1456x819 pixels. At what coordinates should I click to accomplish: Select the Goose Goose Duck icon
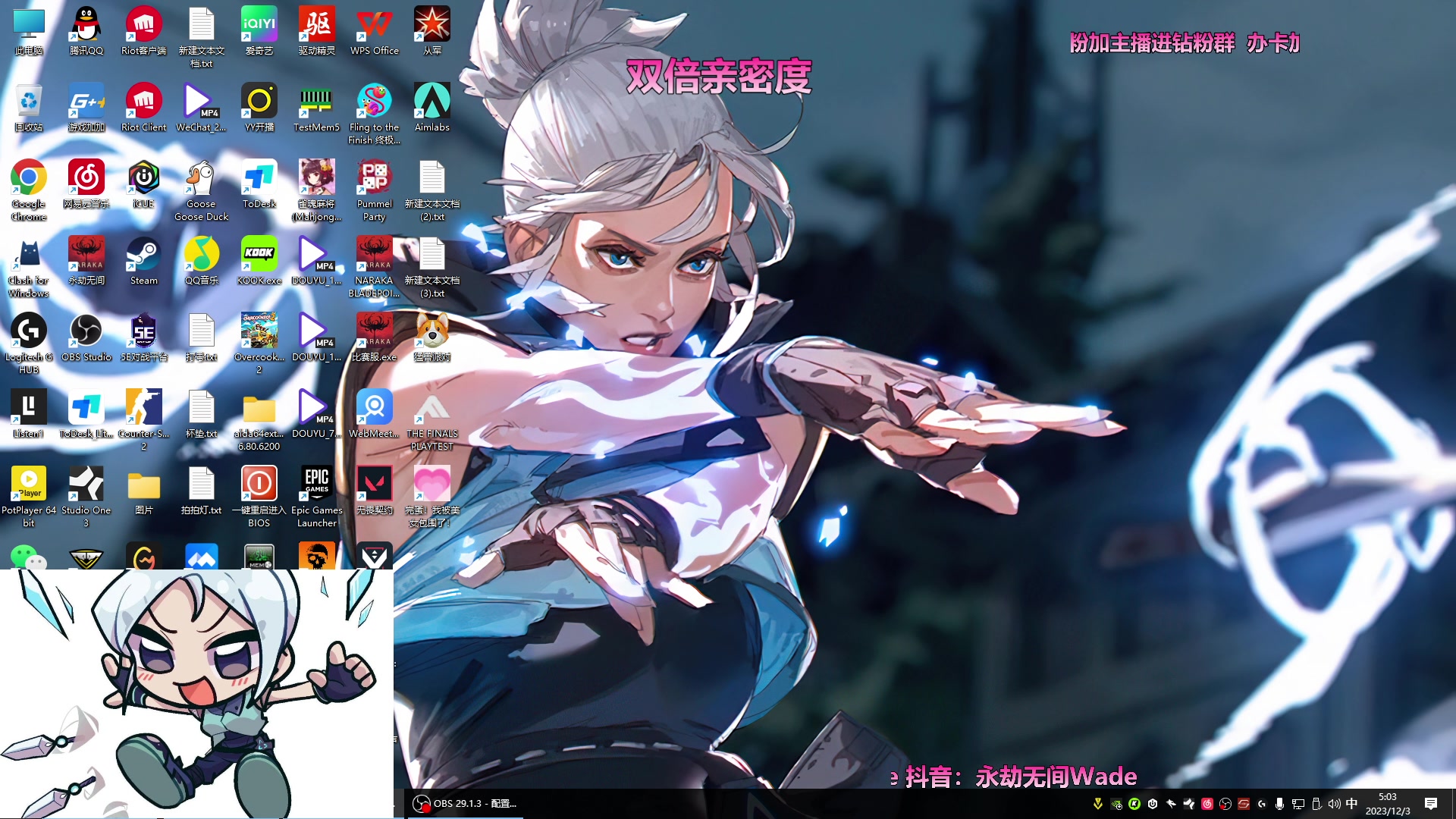click(x=202, y=190)
